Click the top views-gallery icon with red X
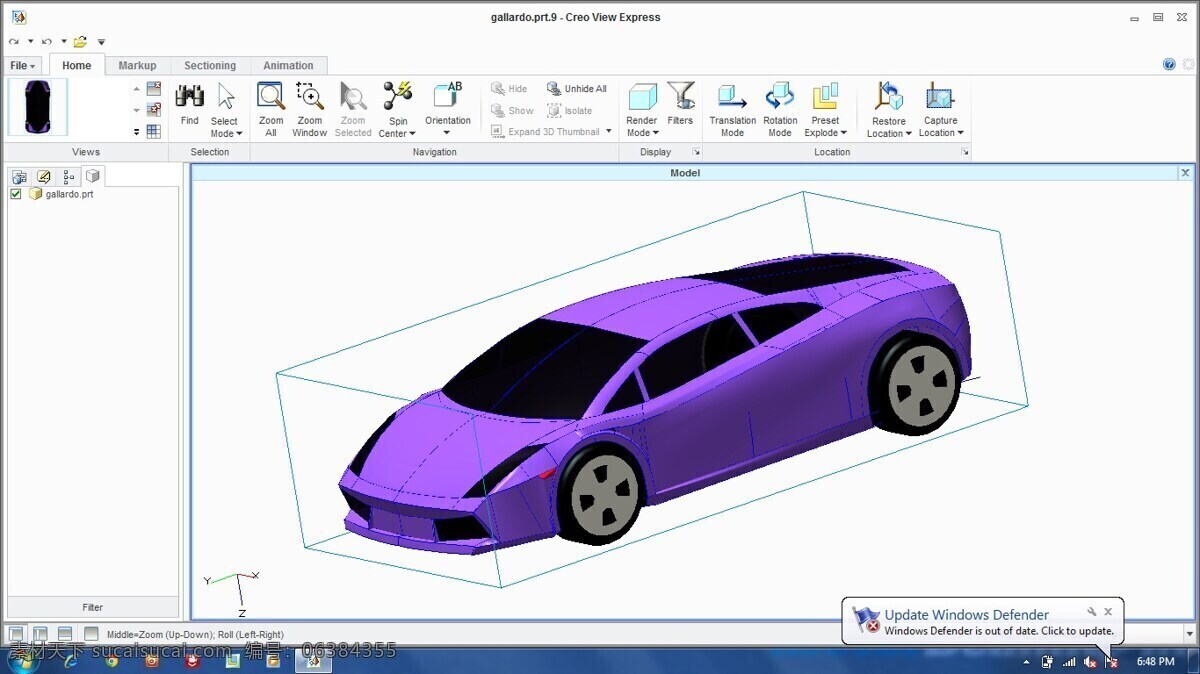 (153, 89)
